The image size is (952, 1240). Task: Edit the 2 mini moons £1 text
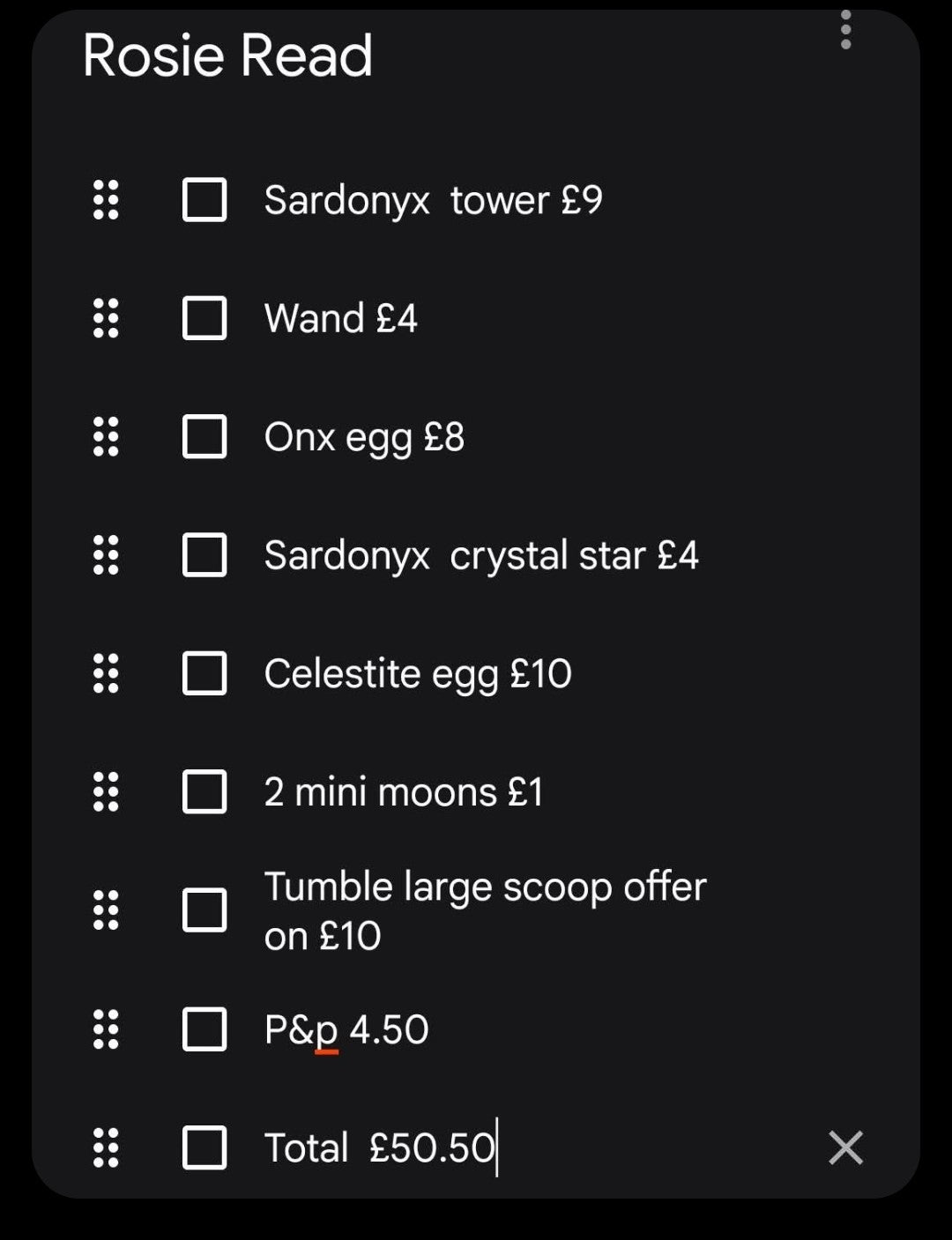click(x=404, y=791)
